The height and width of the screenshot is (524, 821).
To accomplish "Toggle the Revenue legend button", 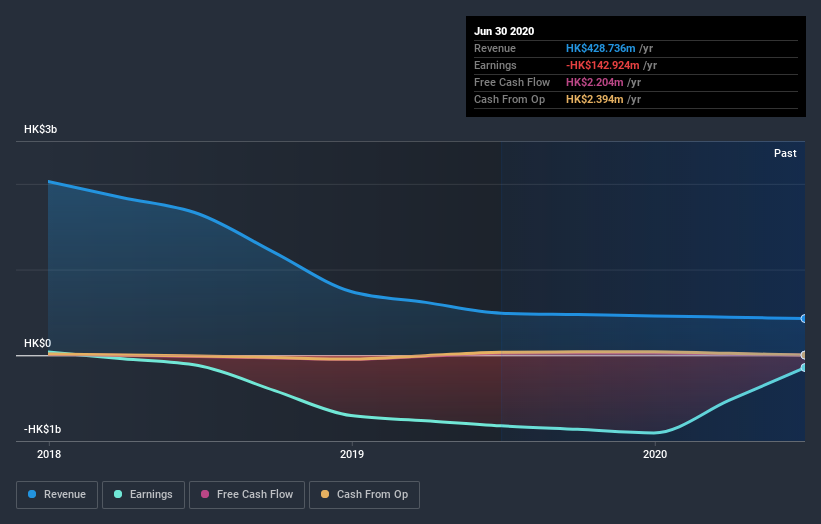I will [x=57, y=495].
